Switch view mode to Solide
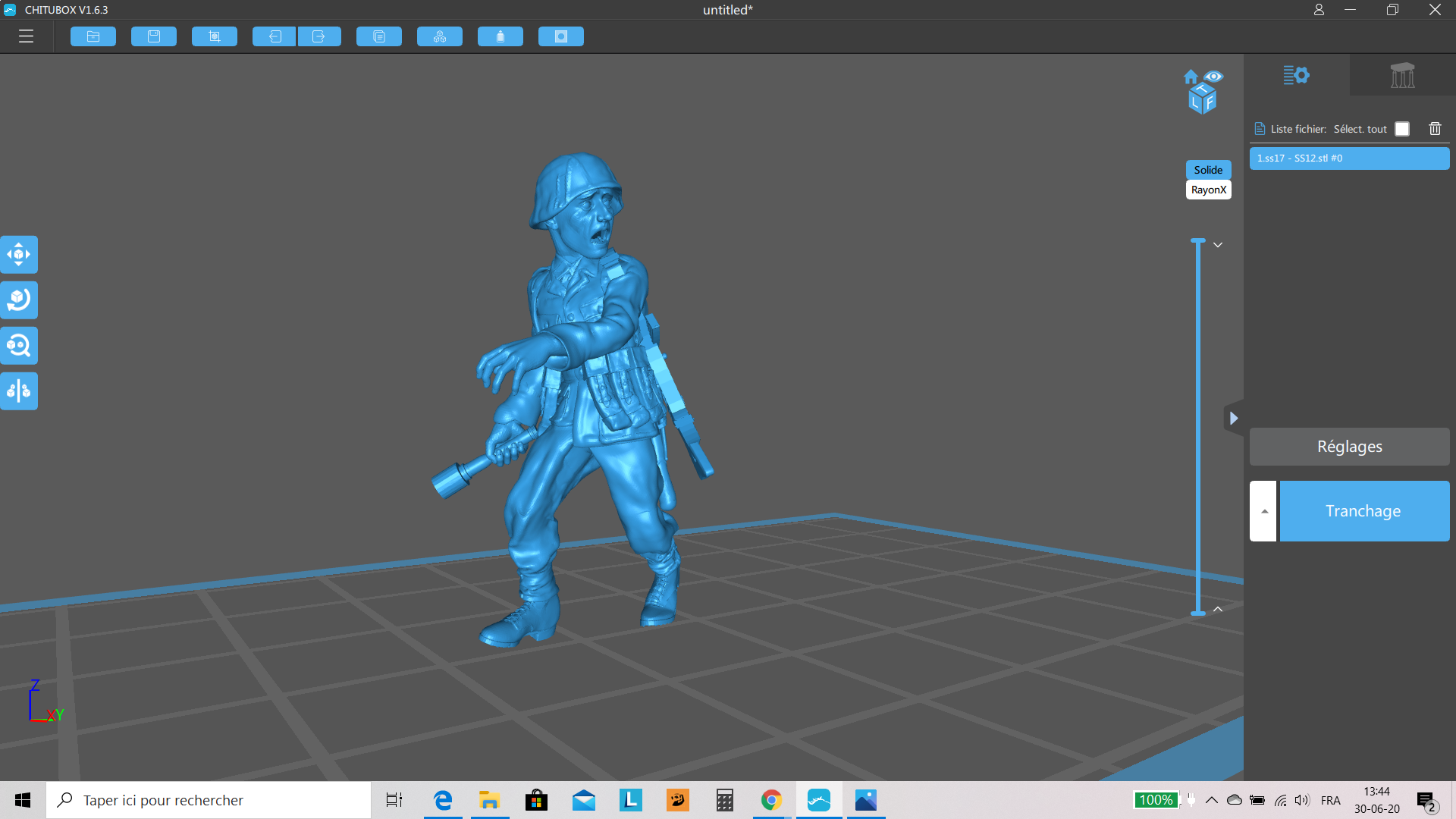 (1208, 170)
